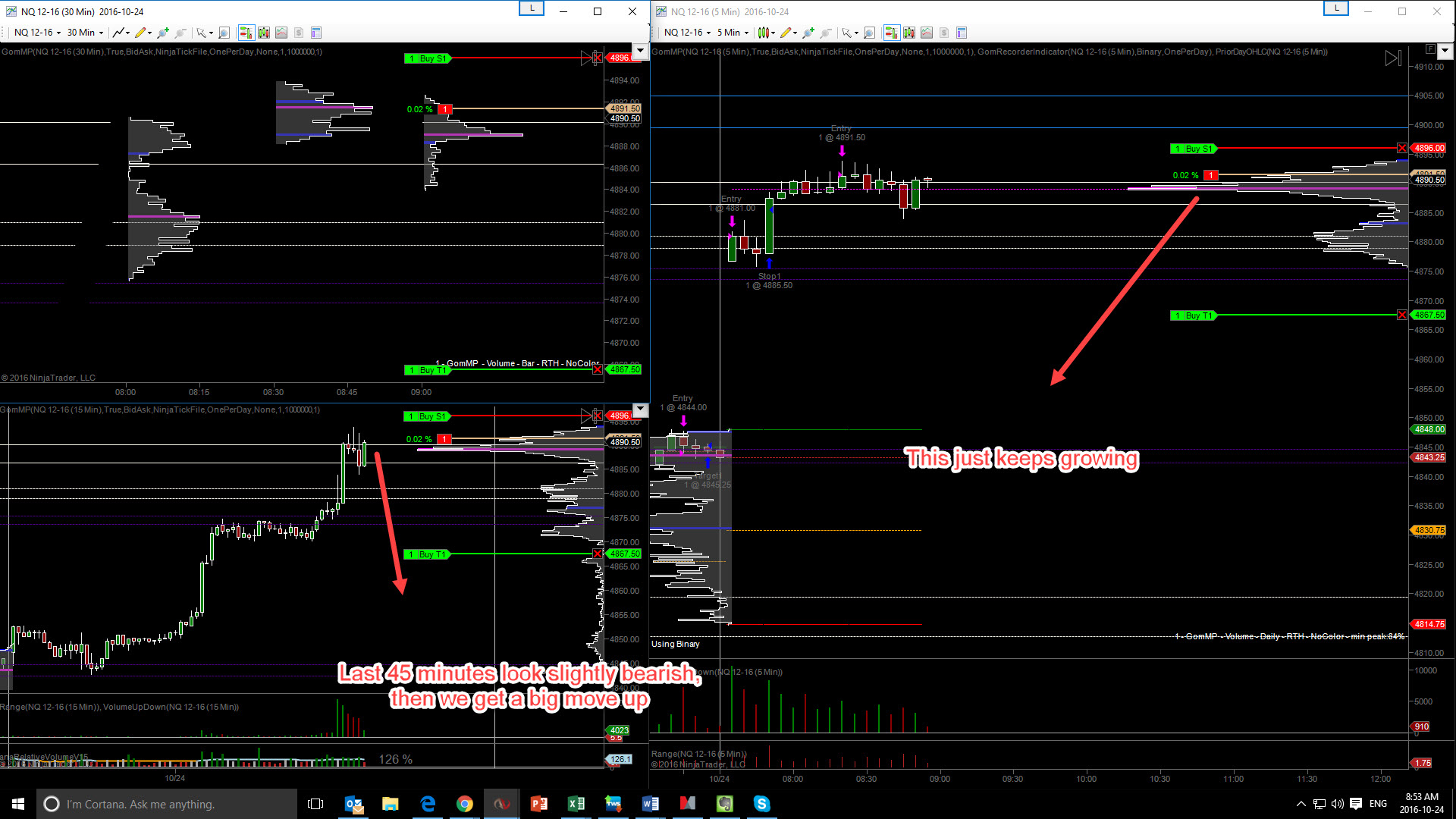
Task: Open the 5 Min interval dropdown
Action: 733,33
